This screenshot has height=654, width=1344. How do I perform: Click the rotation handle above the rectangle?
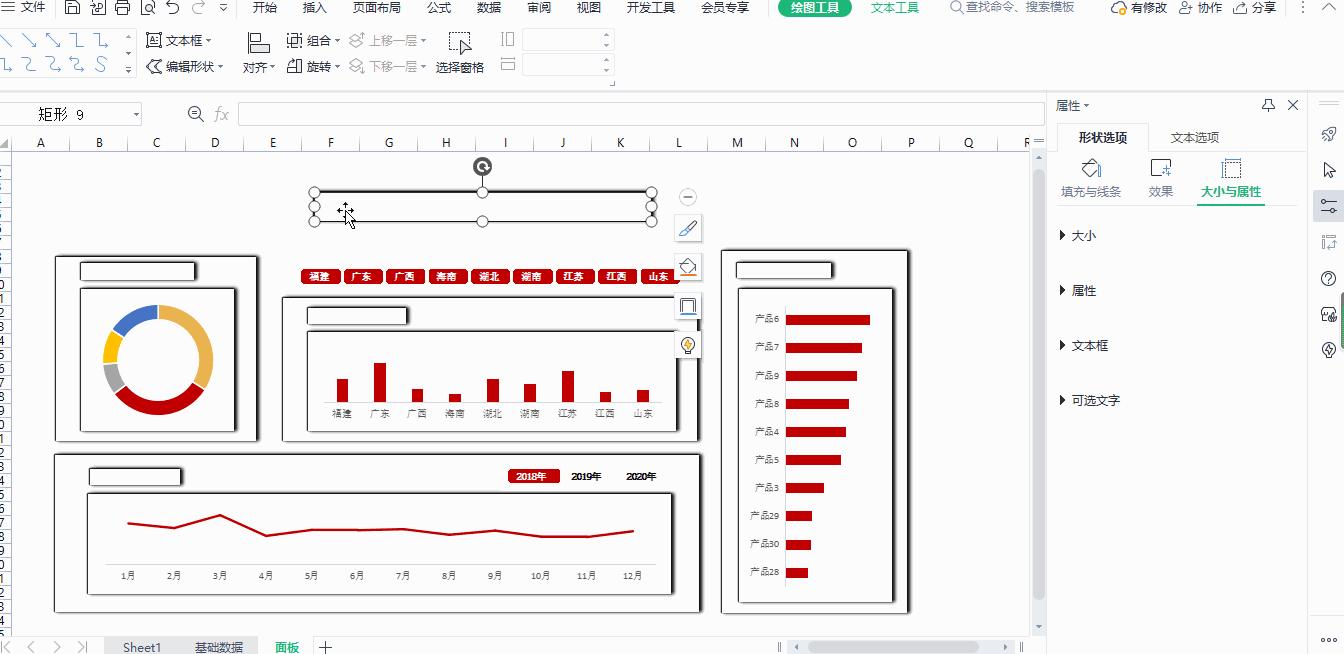482,167
